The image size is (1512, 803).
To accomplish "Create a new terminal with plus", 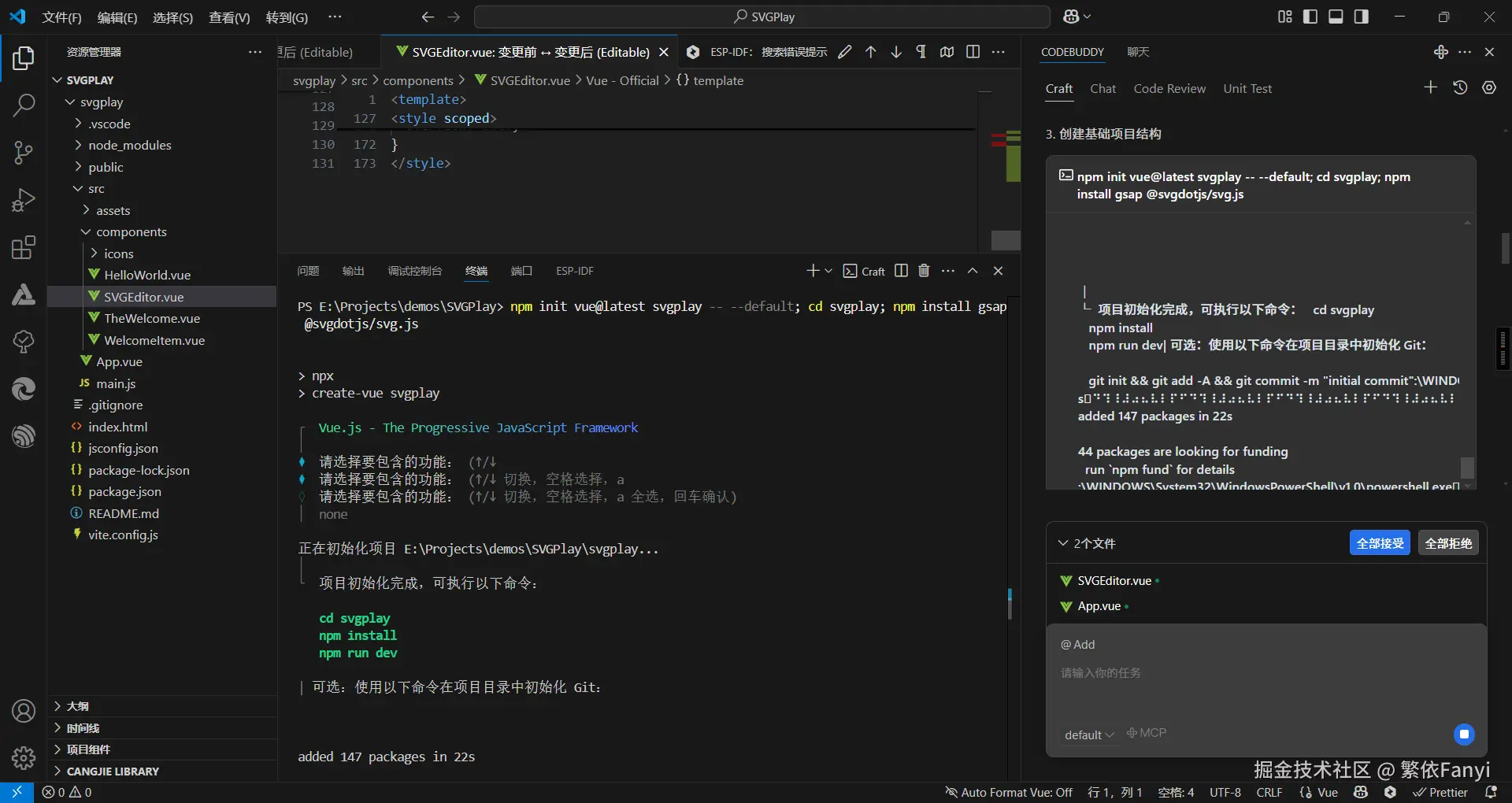I will (813, 271).
